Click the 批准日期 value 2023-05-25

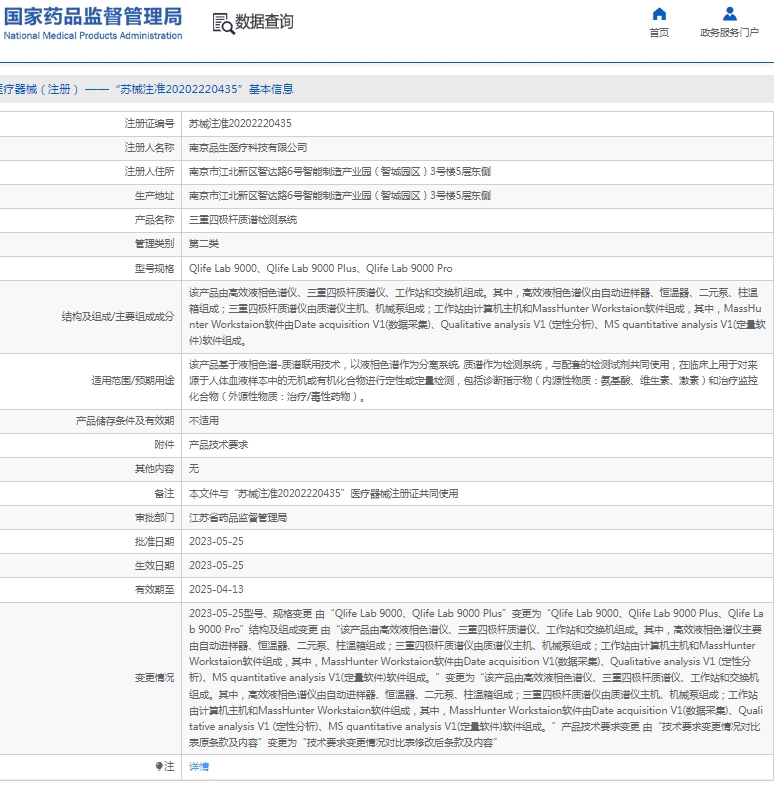(216, 542)
